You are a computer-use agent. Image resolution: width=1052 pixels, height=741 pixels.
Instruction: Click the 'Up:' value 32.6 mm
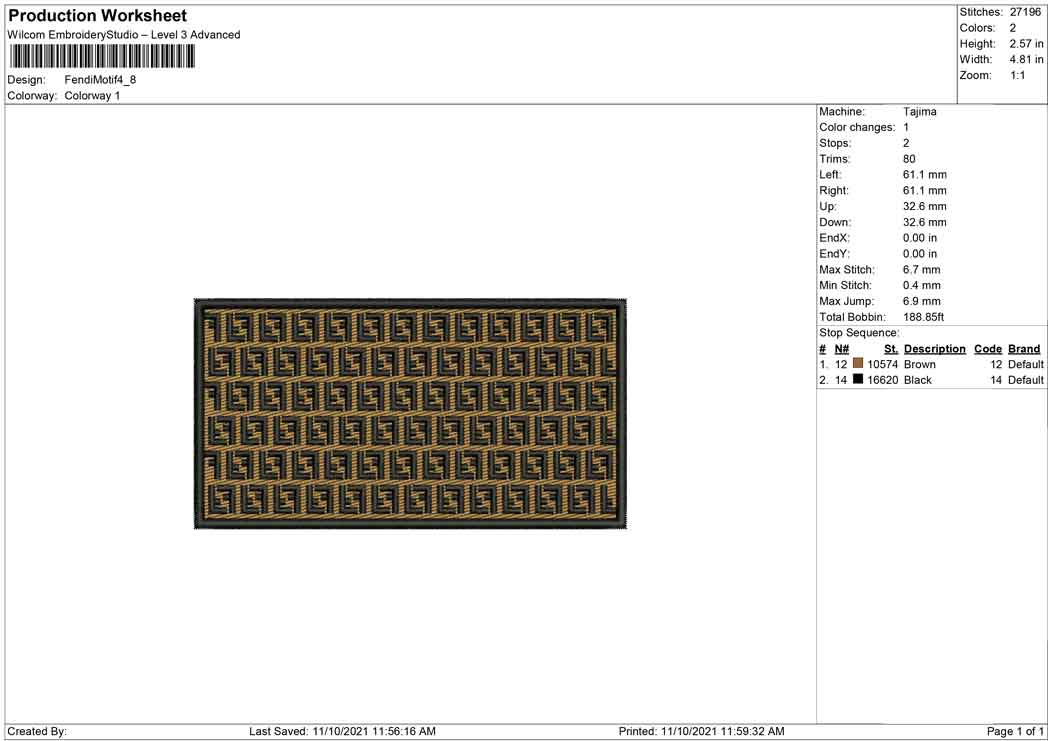(925, 207)
